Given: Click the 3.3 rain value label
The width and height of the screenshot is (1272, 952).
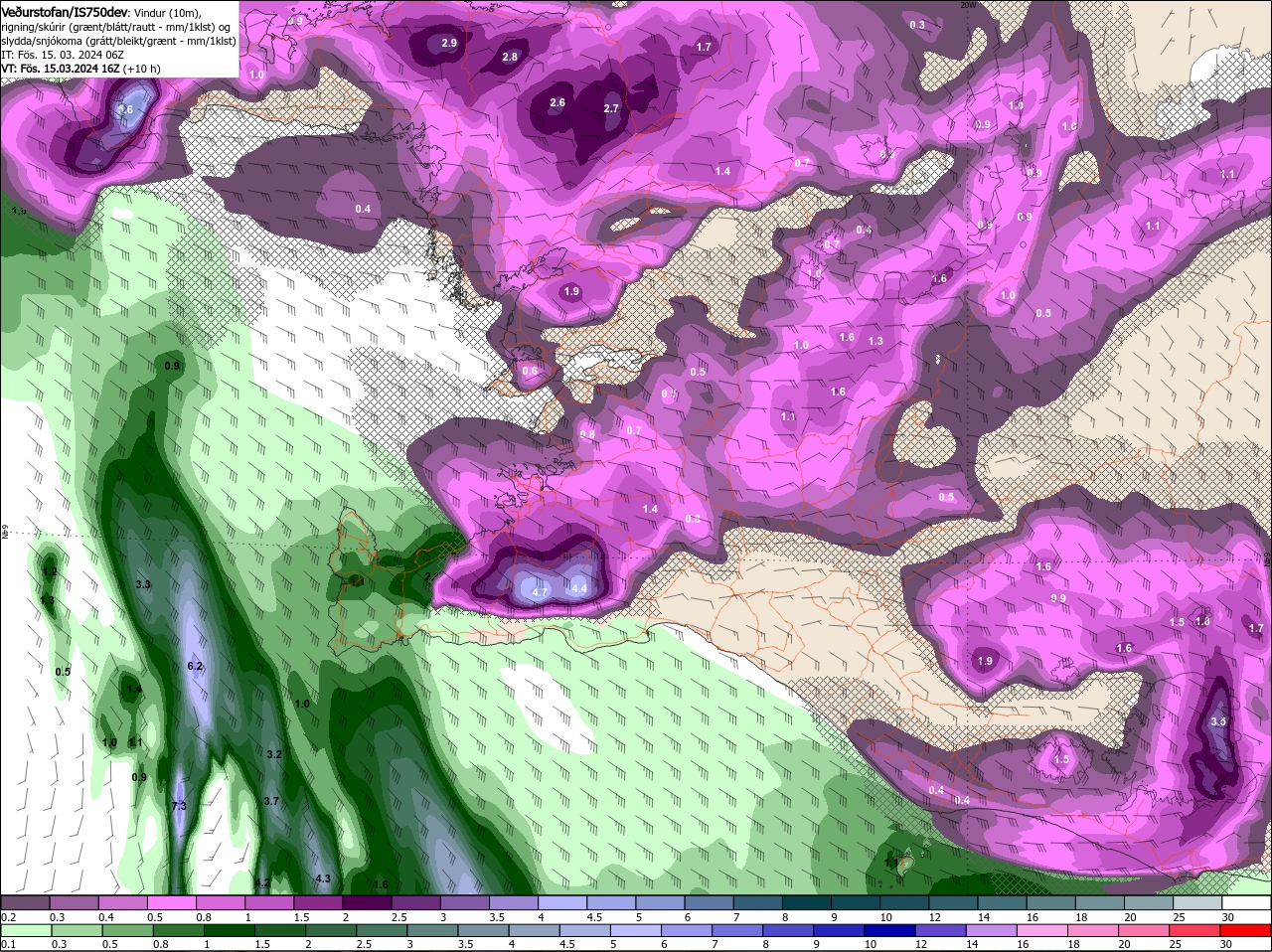Looking at the screenshot, I should pos(143,584).
